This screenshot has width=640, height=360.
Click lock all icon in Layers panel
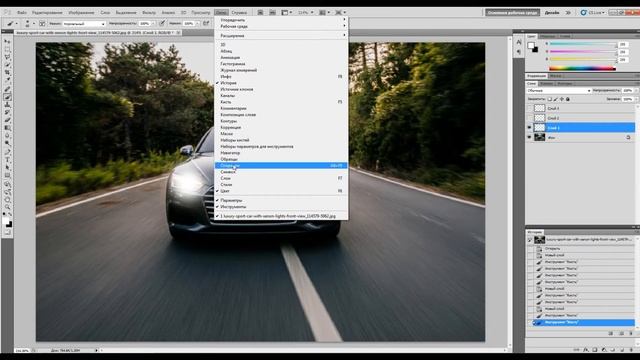568,99
